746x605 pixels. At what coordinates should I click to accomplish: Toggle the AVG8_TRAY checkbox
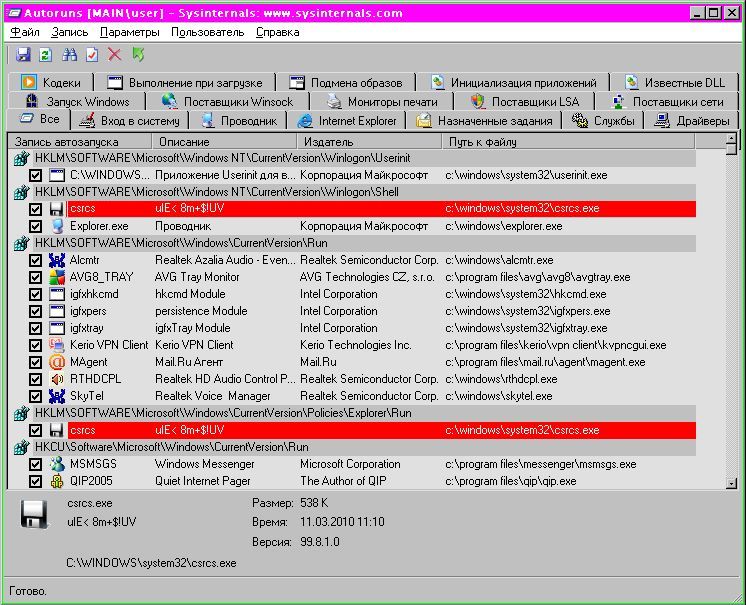click(x=35, y=277)
